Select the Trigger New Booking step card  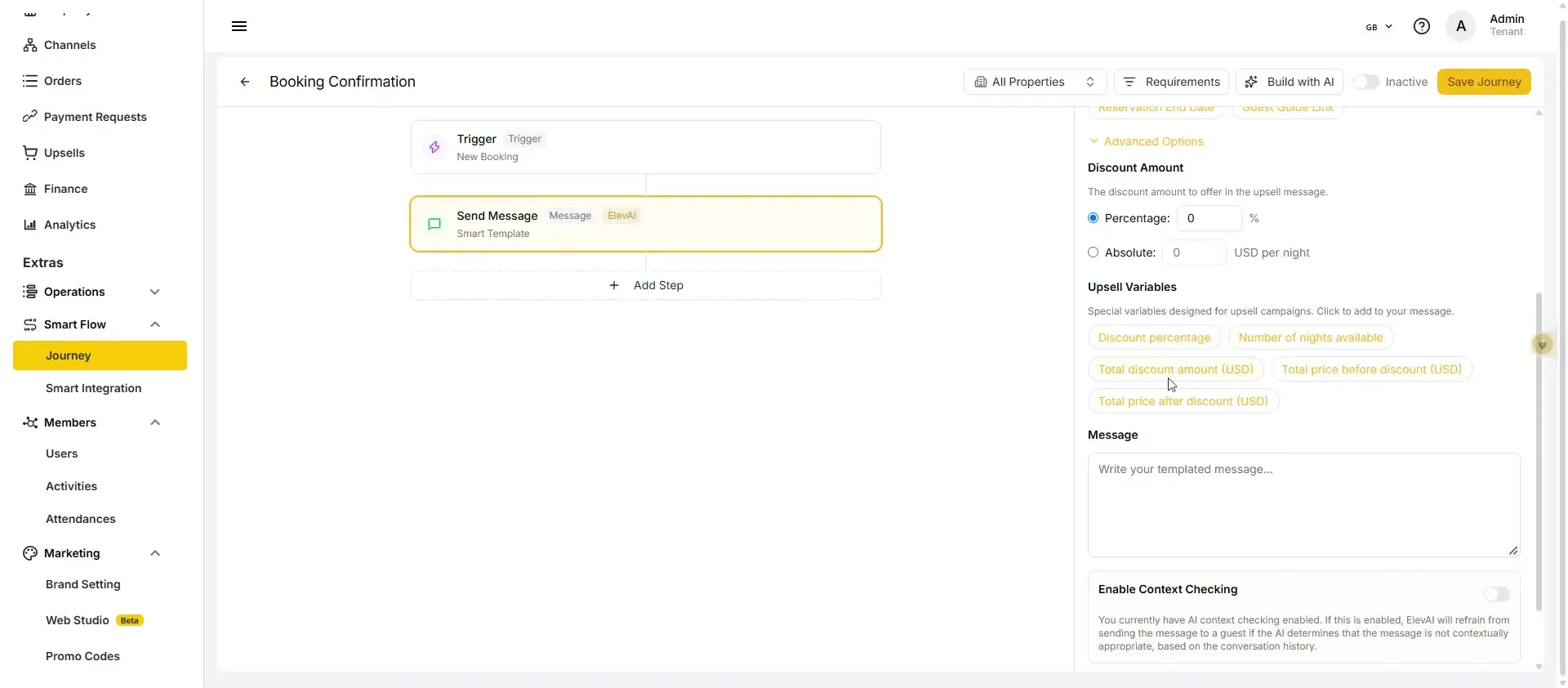(646, 147)
